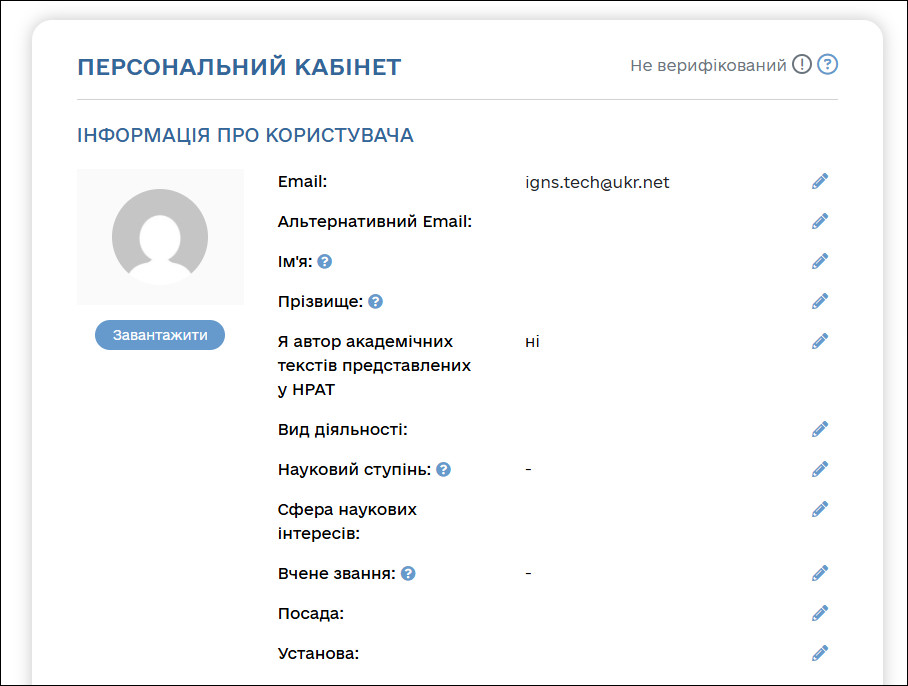Open help tooltip beside Ім'я
Image resolution: width=908 pixels, height=686 pixels.
(325, 262)
